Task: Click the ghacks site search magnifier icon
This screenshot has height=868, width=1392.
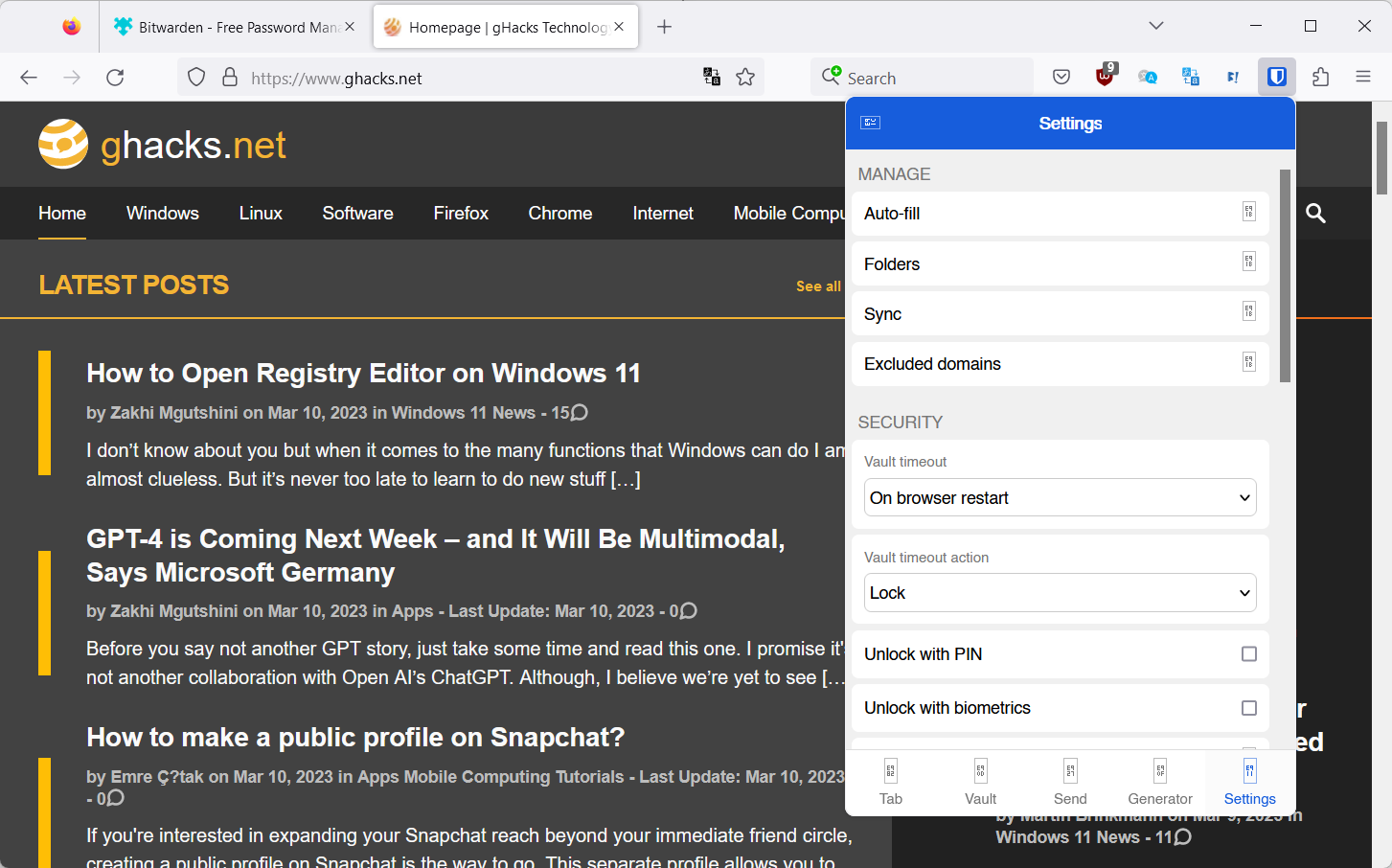Action: (1315, 214)
